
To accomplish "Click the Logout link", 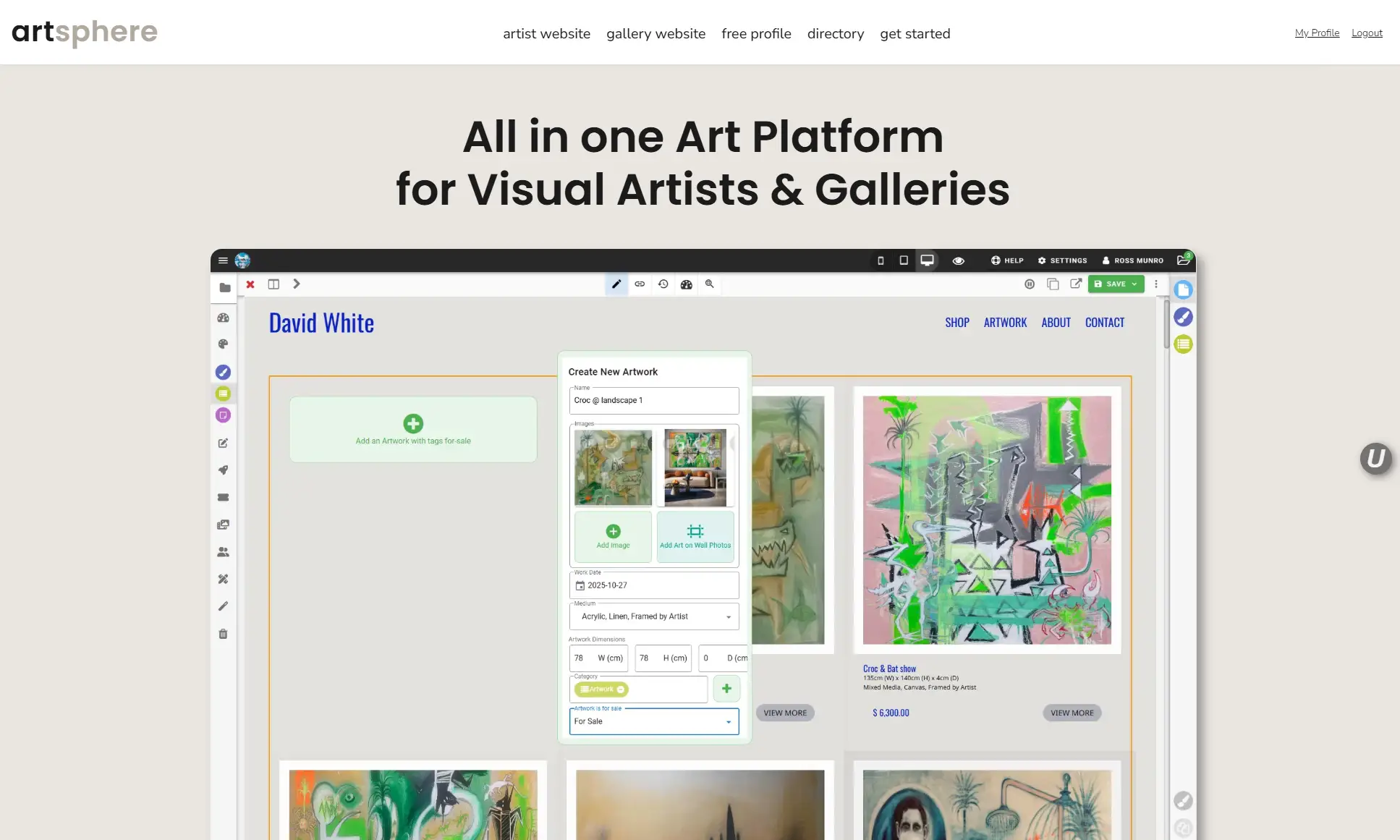I will click(x=1367, y=33).
